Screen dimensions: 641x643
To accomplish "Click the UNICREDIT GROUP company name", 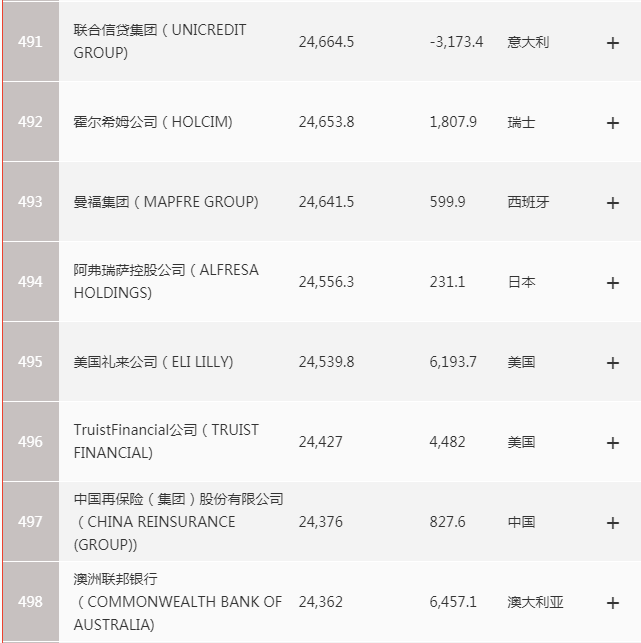I will pyautogui.click(x=160, y=41).
